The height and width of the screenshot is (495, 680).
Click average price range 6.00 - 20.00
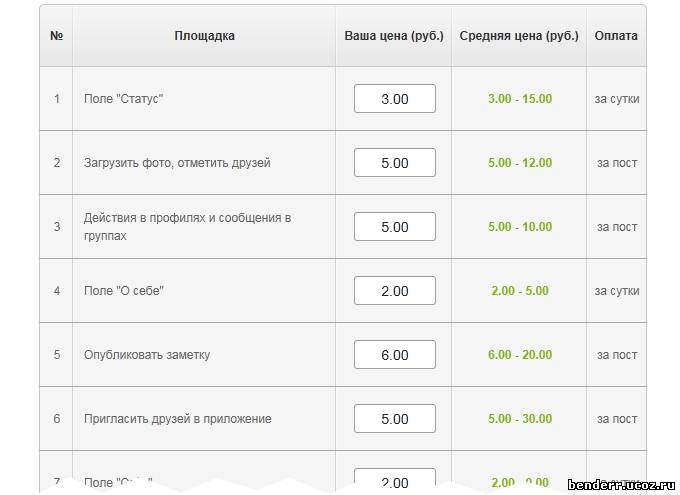click(519, 355)
